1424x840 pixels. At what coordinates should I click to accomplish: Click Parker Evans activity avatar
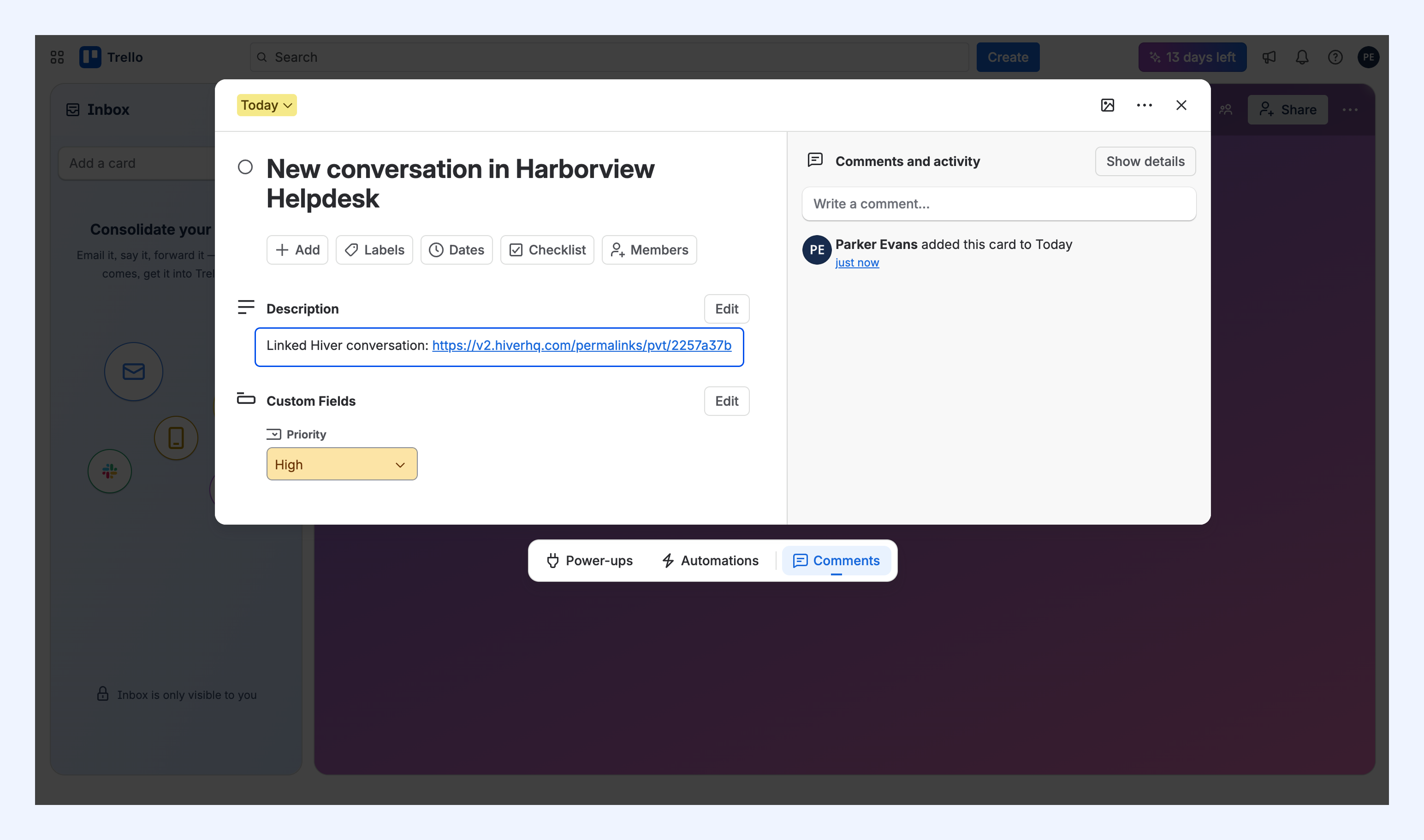point(817,249)
